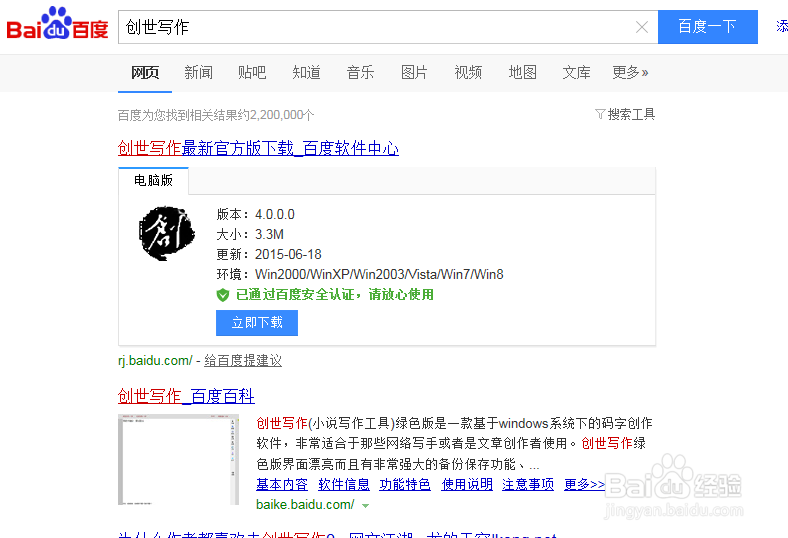Open the 软件信息 sublink
This screenshot has height=538, width=788.
click(344, 484)
